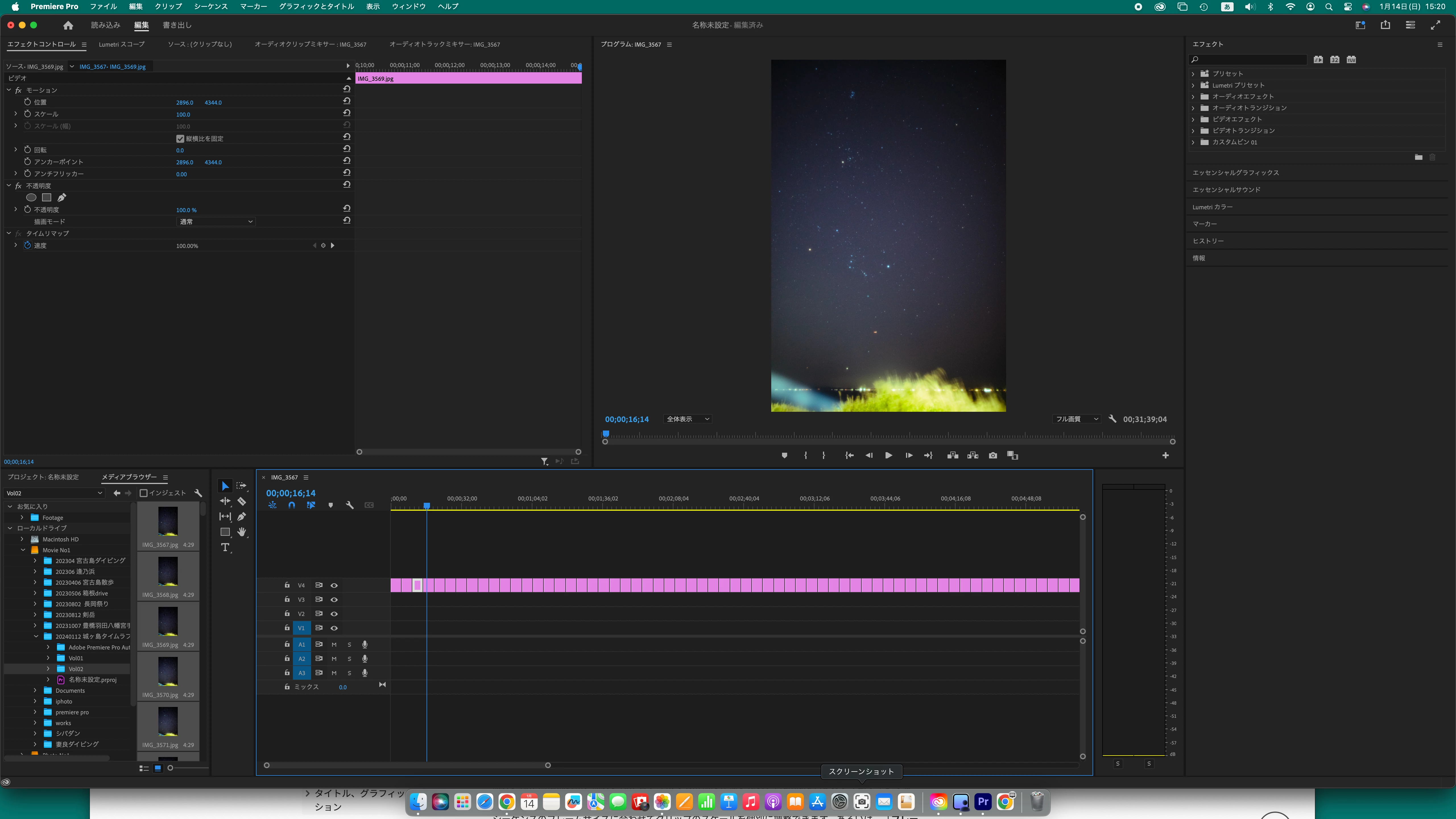Viewport: 1456px width, 819px height.
Task: Open the シーケンス menu
Action: pyautogui.click(x=211, y=6)
